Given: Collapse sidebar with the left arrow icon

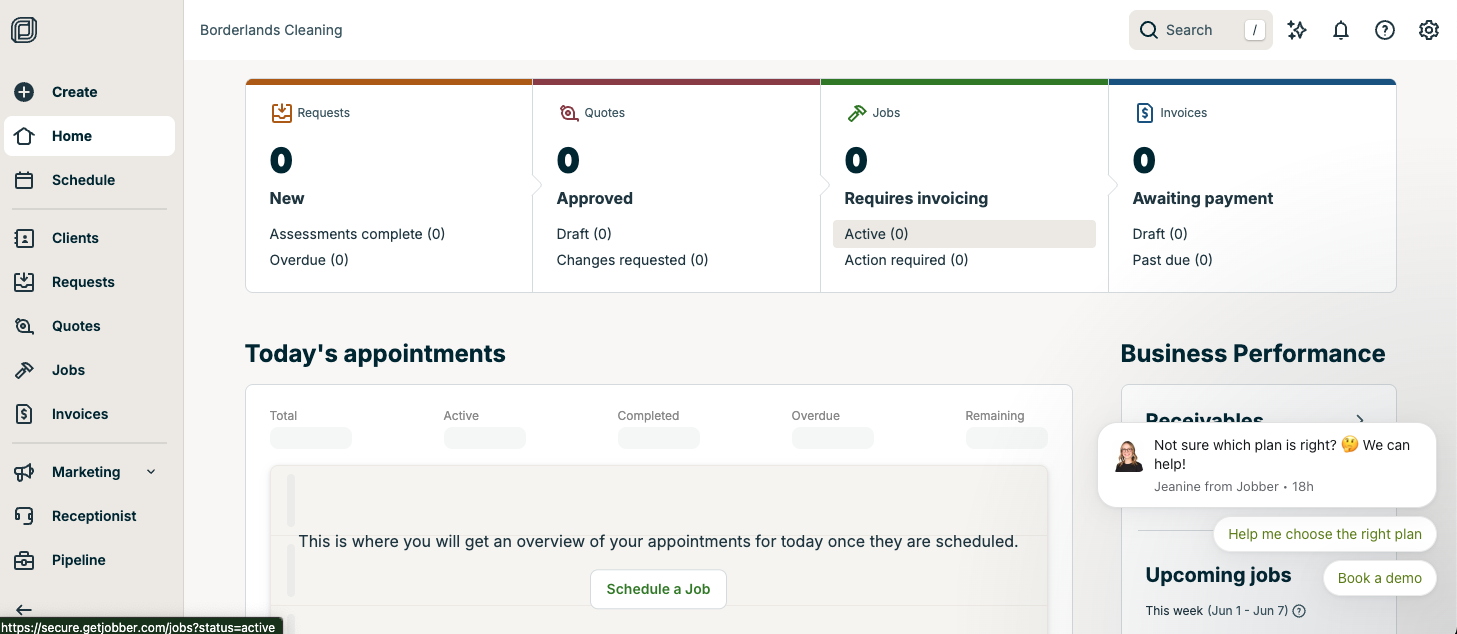Looking at the screenshot, I should tap(24, 609).
